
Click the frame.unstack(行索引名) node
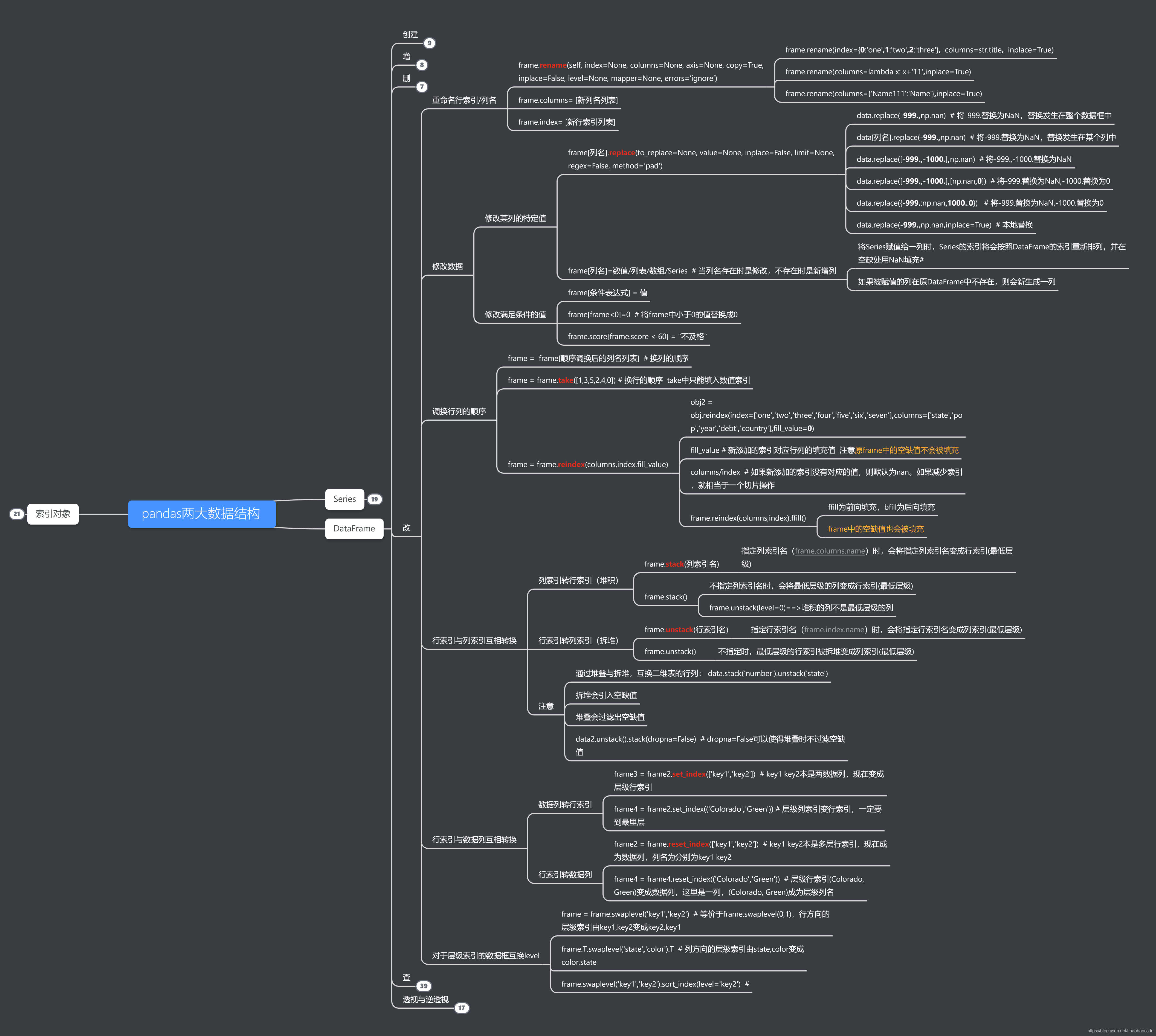coord(686,630)
